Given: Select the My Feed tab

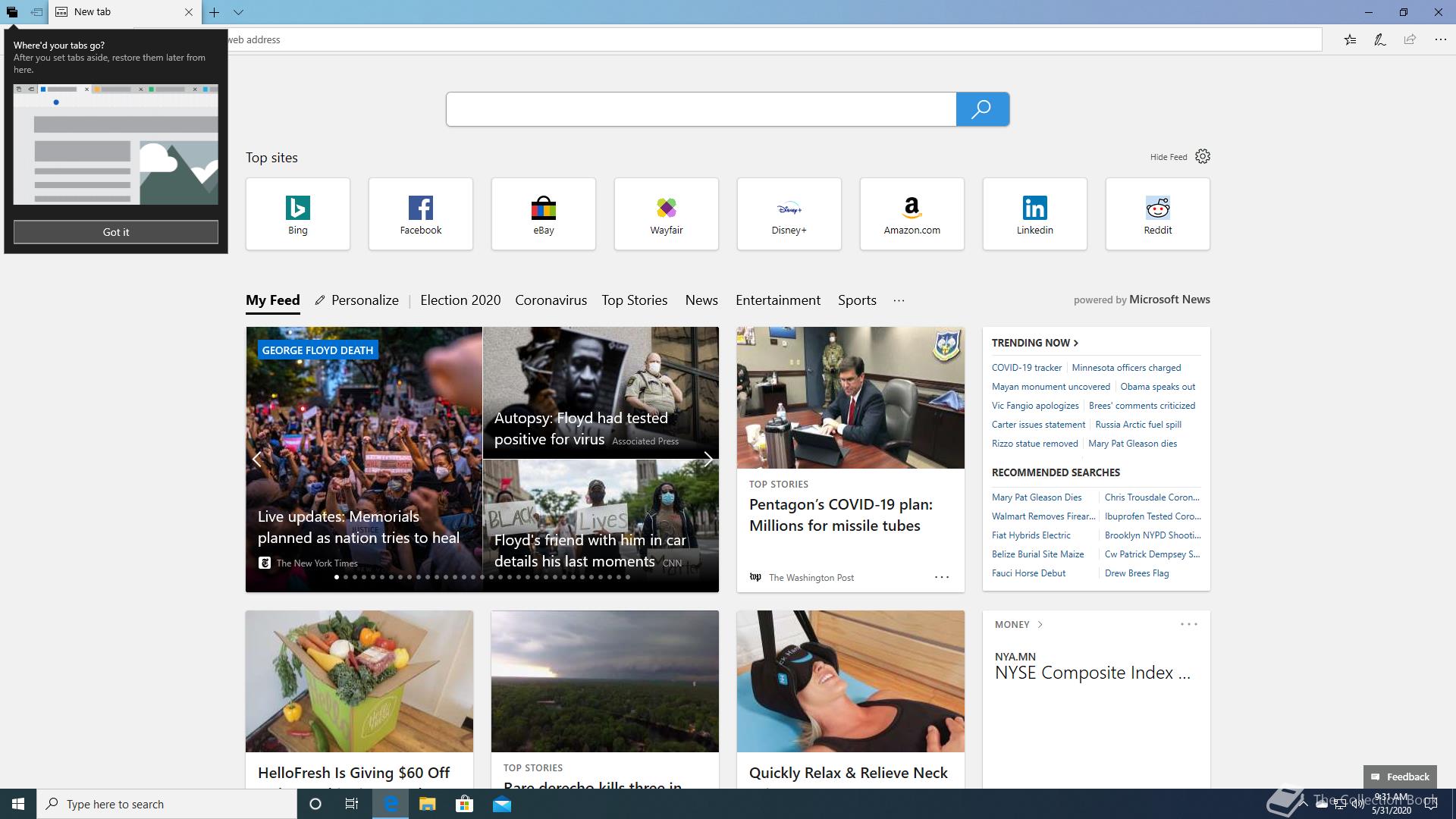Looking at the screenshot, I should [x=273, y=300].
